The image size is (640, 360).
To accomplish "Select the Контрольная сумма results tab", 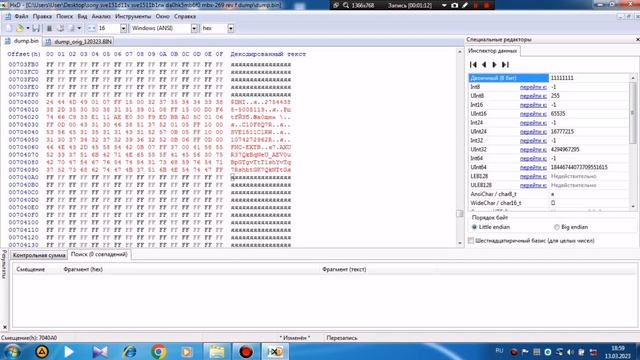I will (39, 255).
